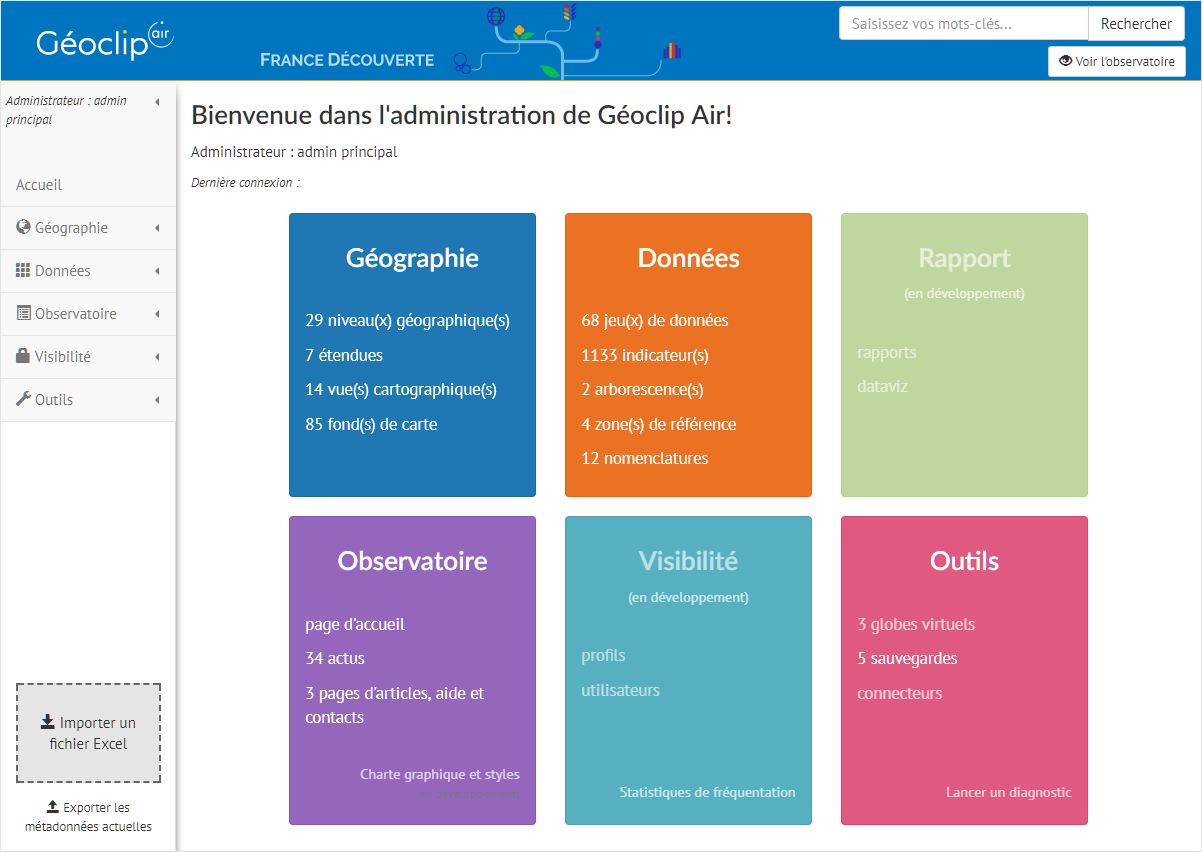1202x852 pixels.
Task: Click the Rapport card title
Action: pyautogui.click(x=965, y=258)
